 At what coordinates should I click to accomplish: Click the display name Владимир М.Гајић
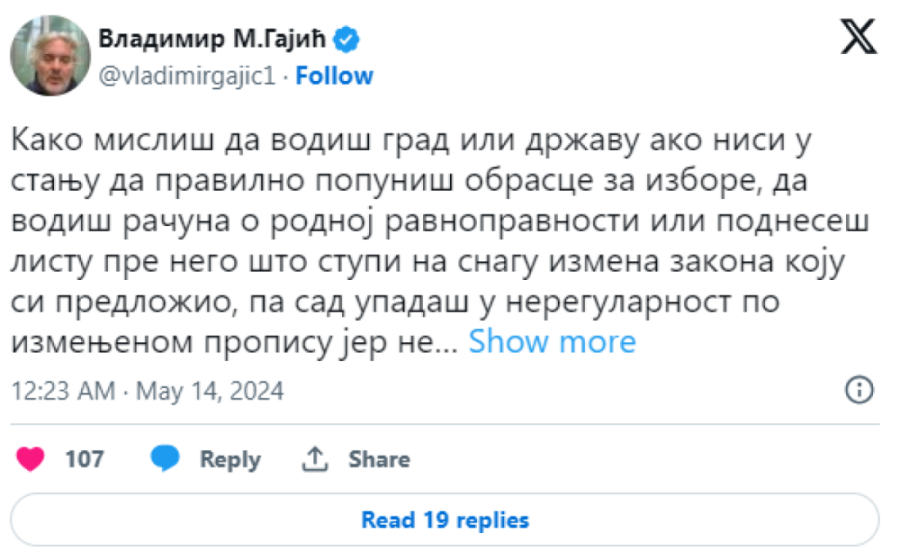[x=214, y=40]
